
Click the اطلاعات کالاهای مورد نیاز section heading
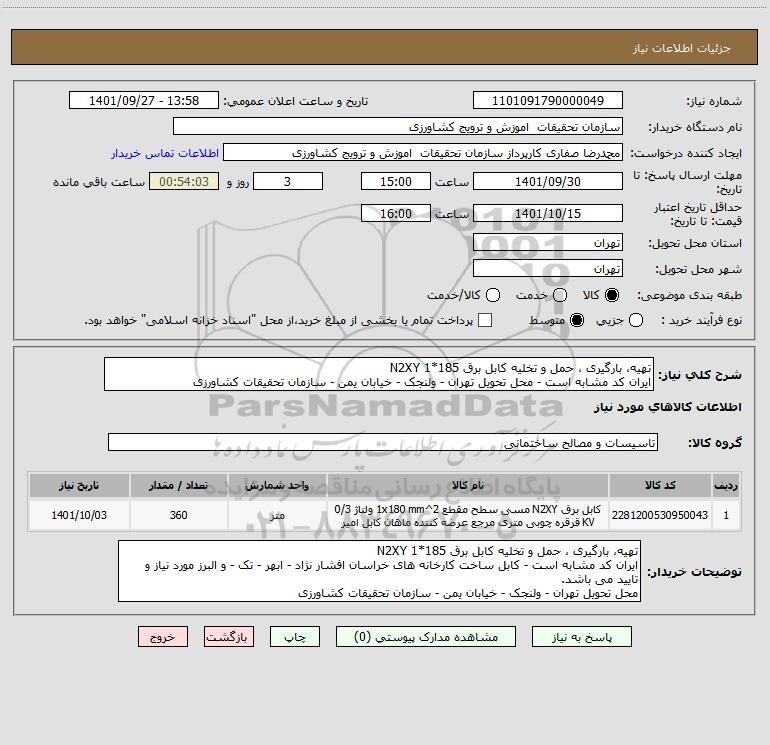coord(667,407)
